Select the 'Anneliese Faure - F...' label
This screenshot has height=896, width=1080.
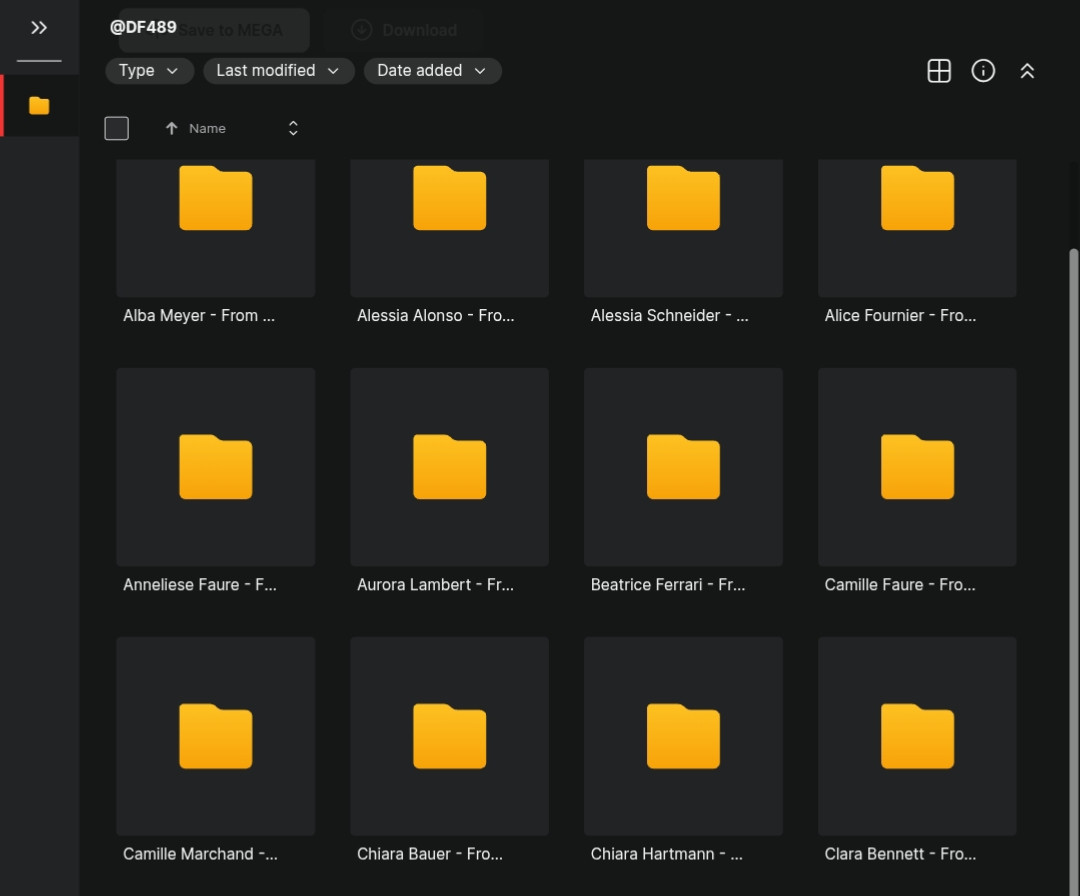pos(200,585)
